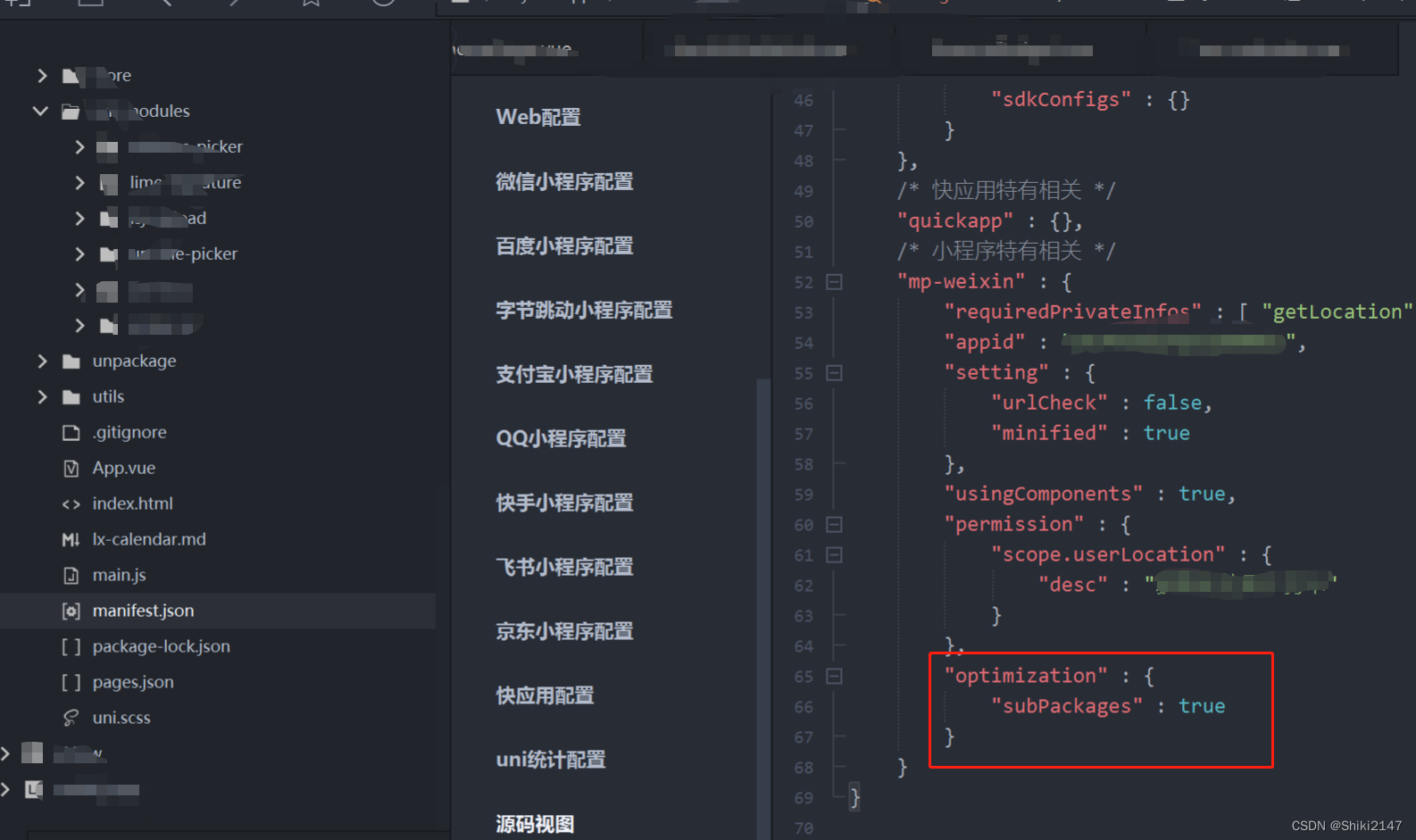Viewport: 1416px width, 840px height.
Task: Select 飞书小程序配置 entry
Action: (x=564, y=567)
